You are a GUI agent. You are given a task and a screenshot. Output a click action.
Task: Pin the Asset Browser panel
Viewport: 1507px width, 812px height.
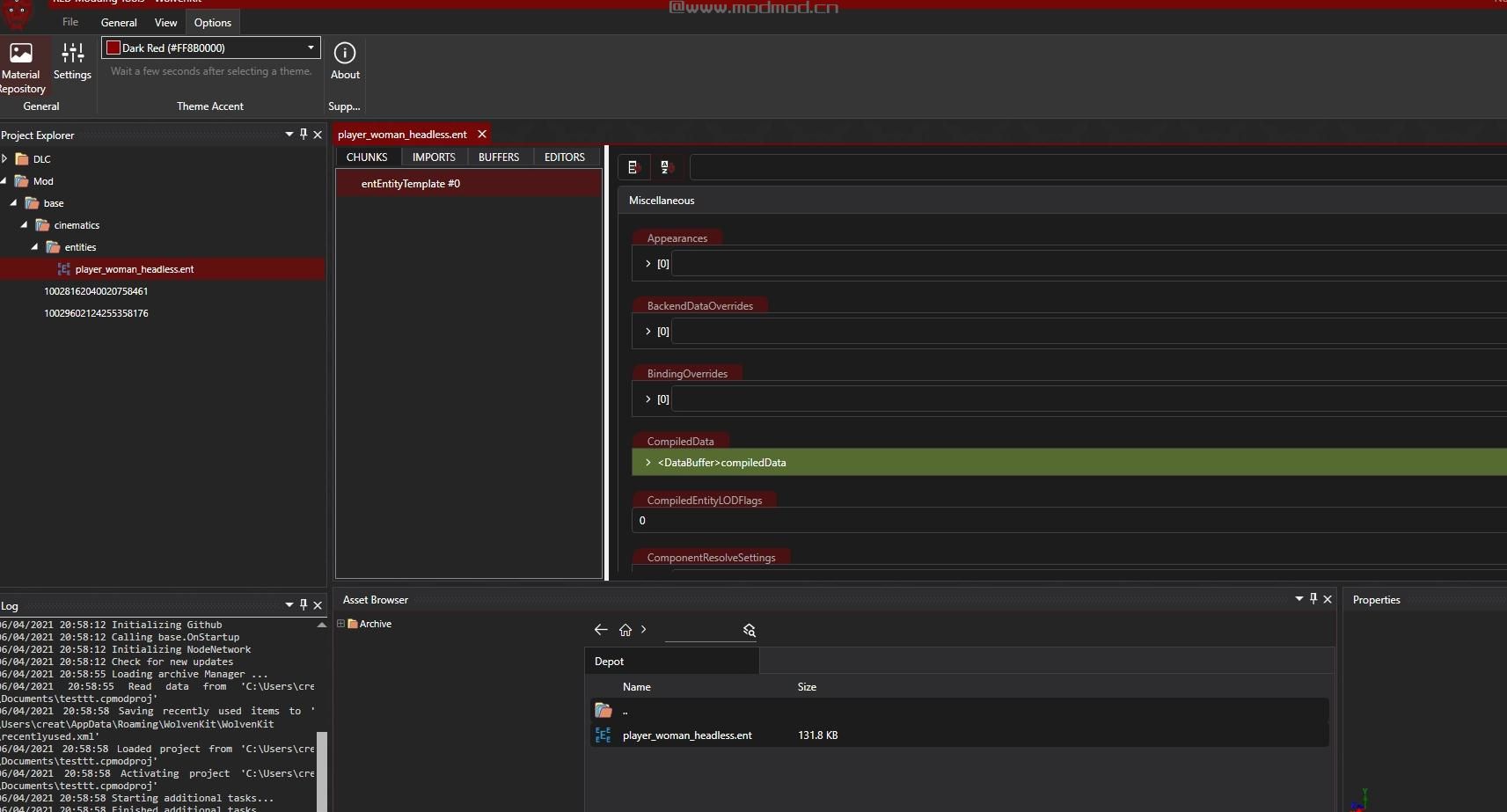[x=1313, y=599]
